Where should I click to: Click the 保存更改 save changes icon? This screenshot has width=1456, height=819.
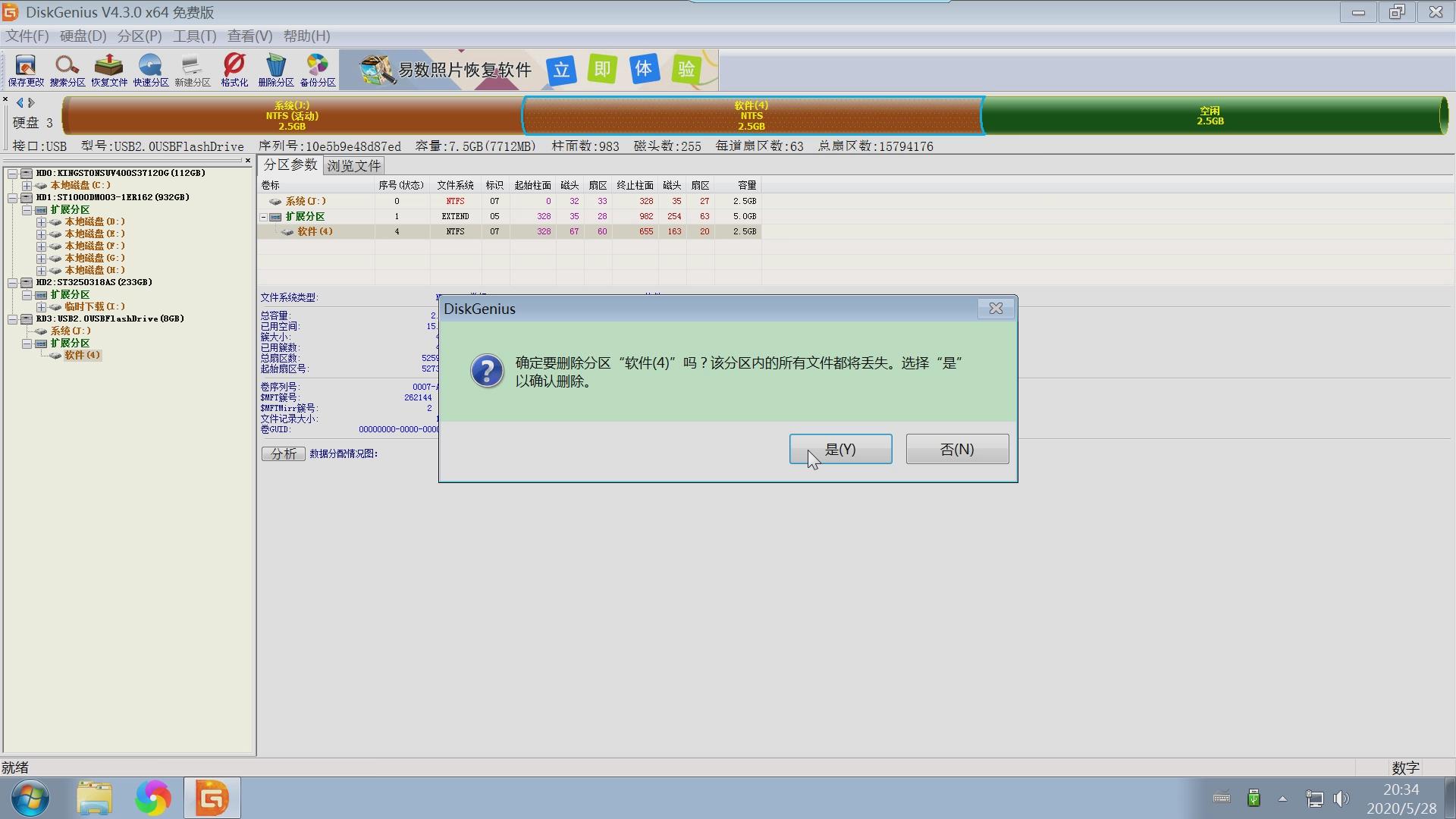(24, 70)
